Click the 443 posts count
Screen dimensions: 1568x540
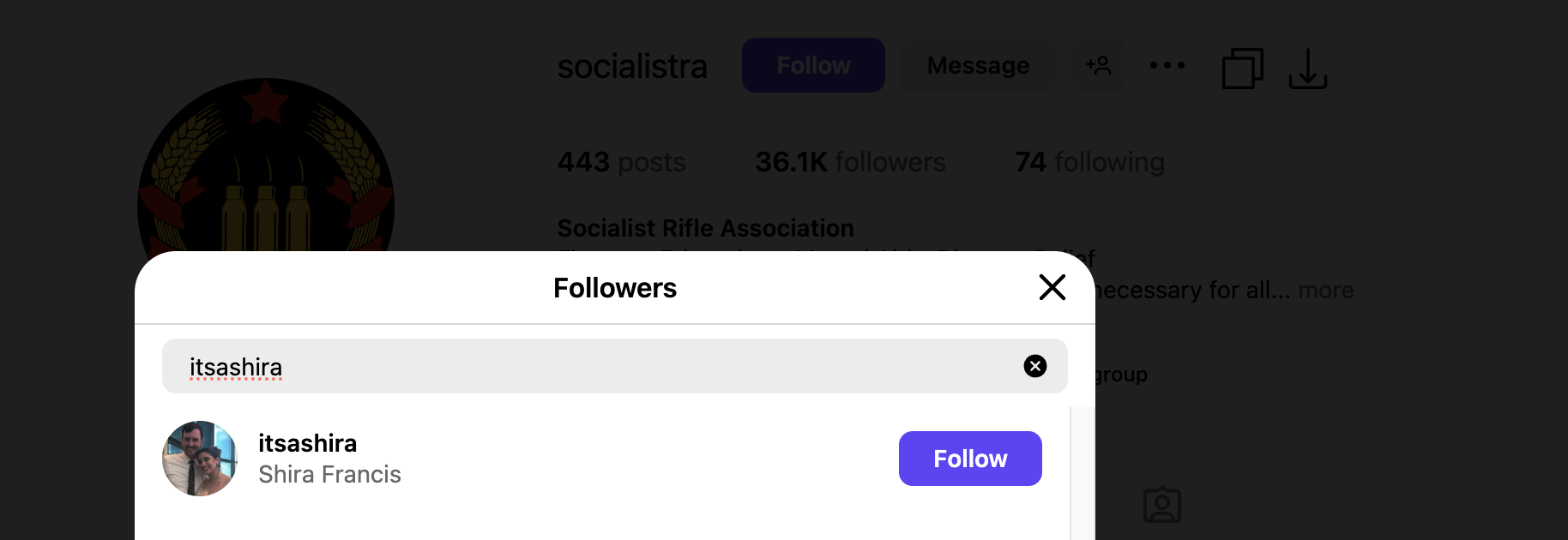621,162
